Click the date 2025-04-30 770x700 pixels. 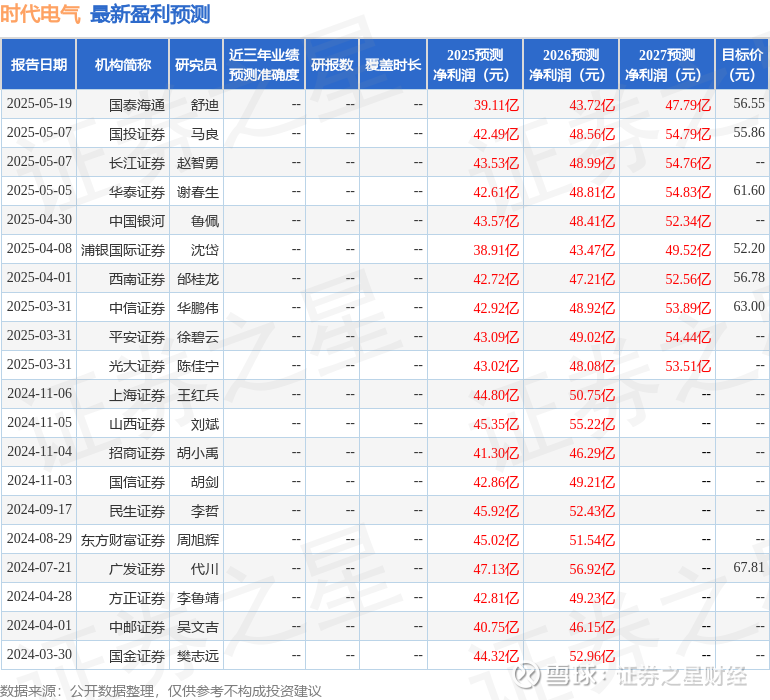click(x=39, y=220)
